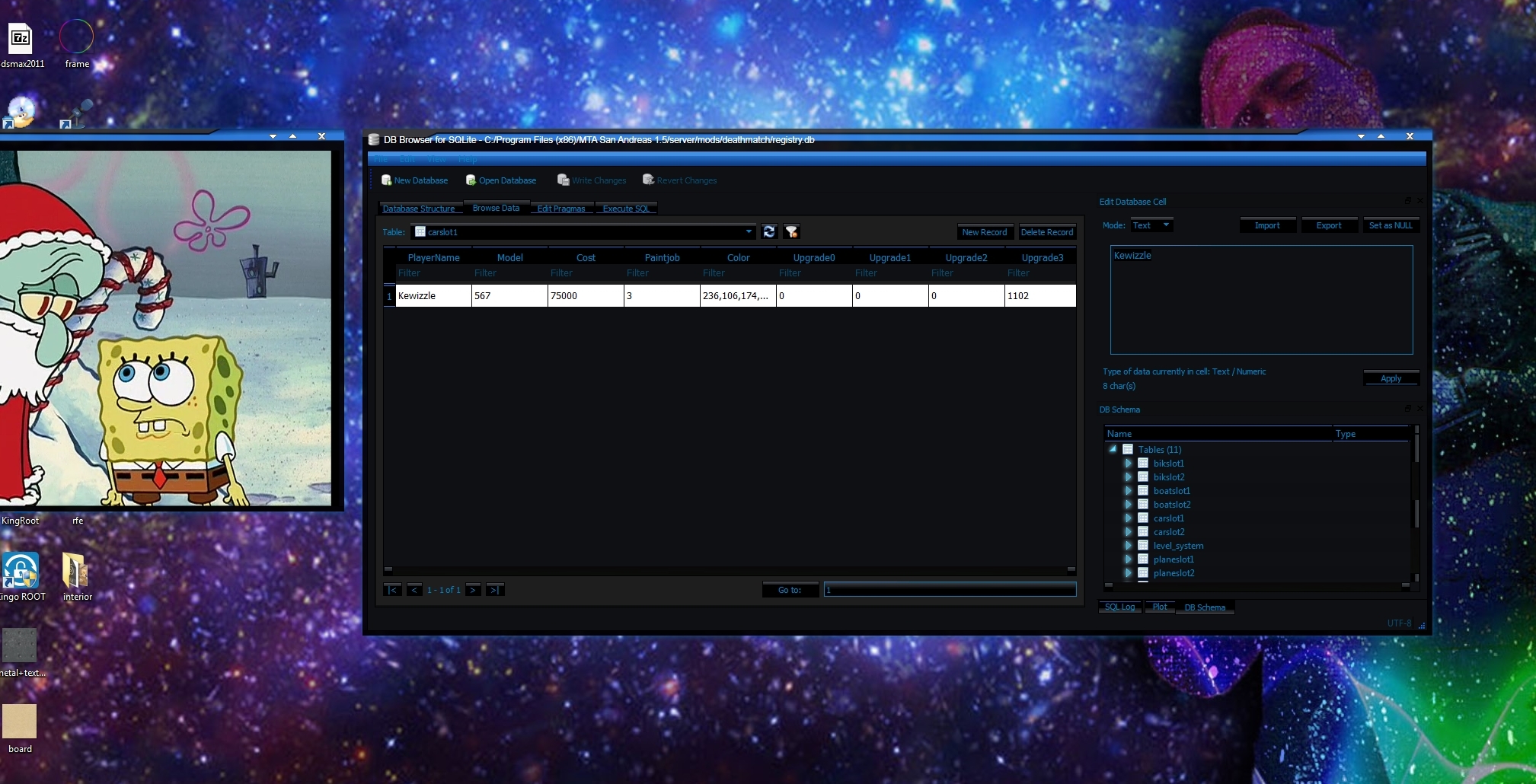Image resolution: width=1536 pixels, height=784 pixels.
Task: Click the Cost column filter field
Action: 586,273
